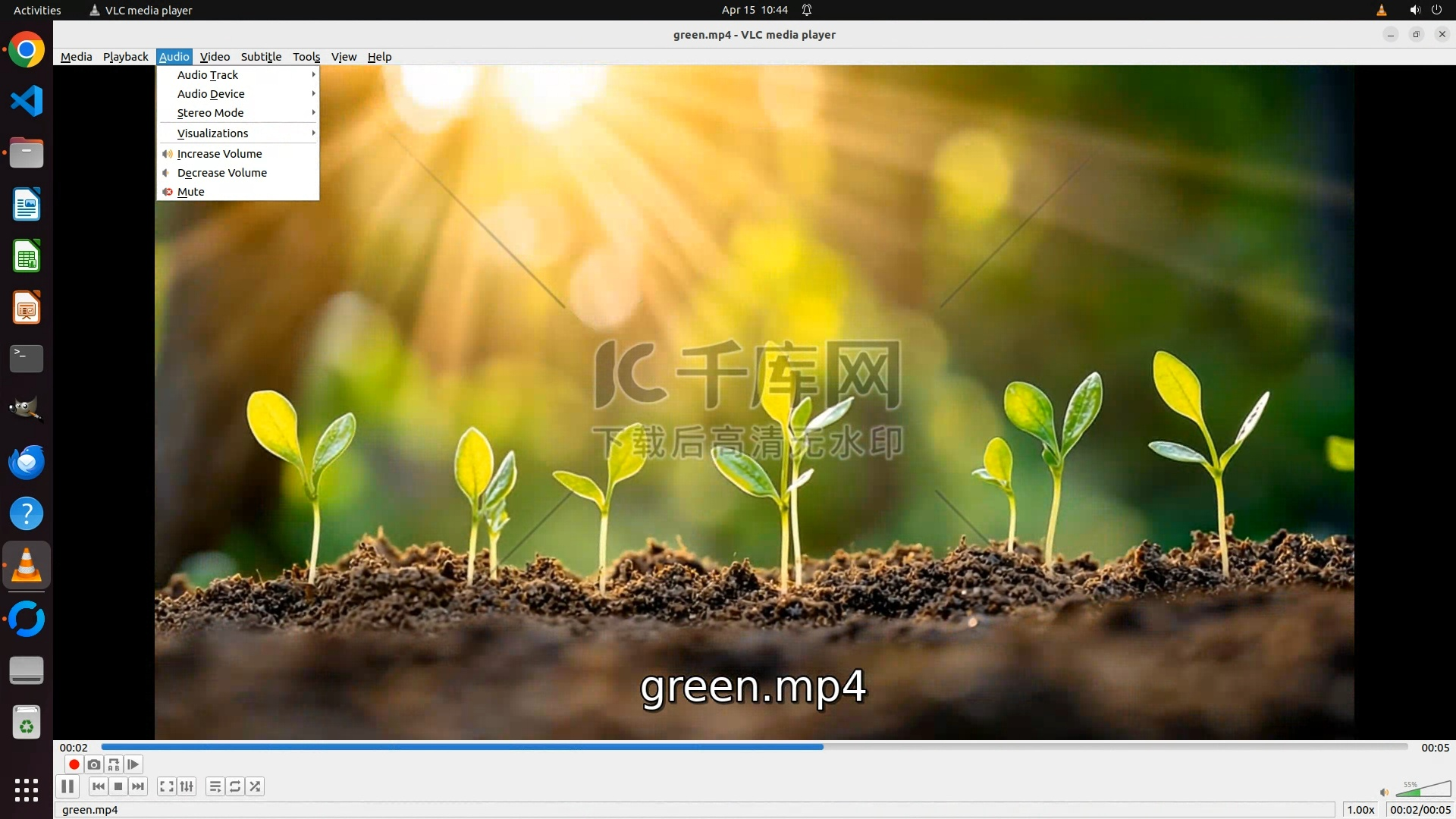
Task: Pause the video playback
Action: pyautogui.click(x=67, y=786)
